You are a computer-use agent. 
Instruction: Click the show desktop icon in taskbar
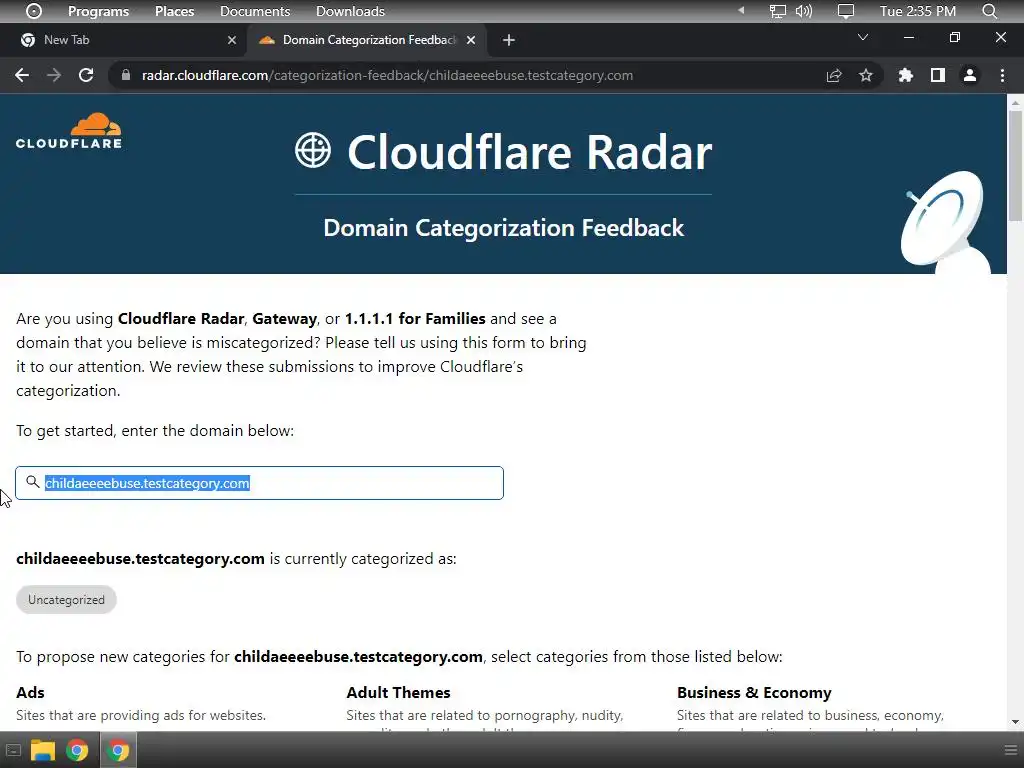point(13,750)
